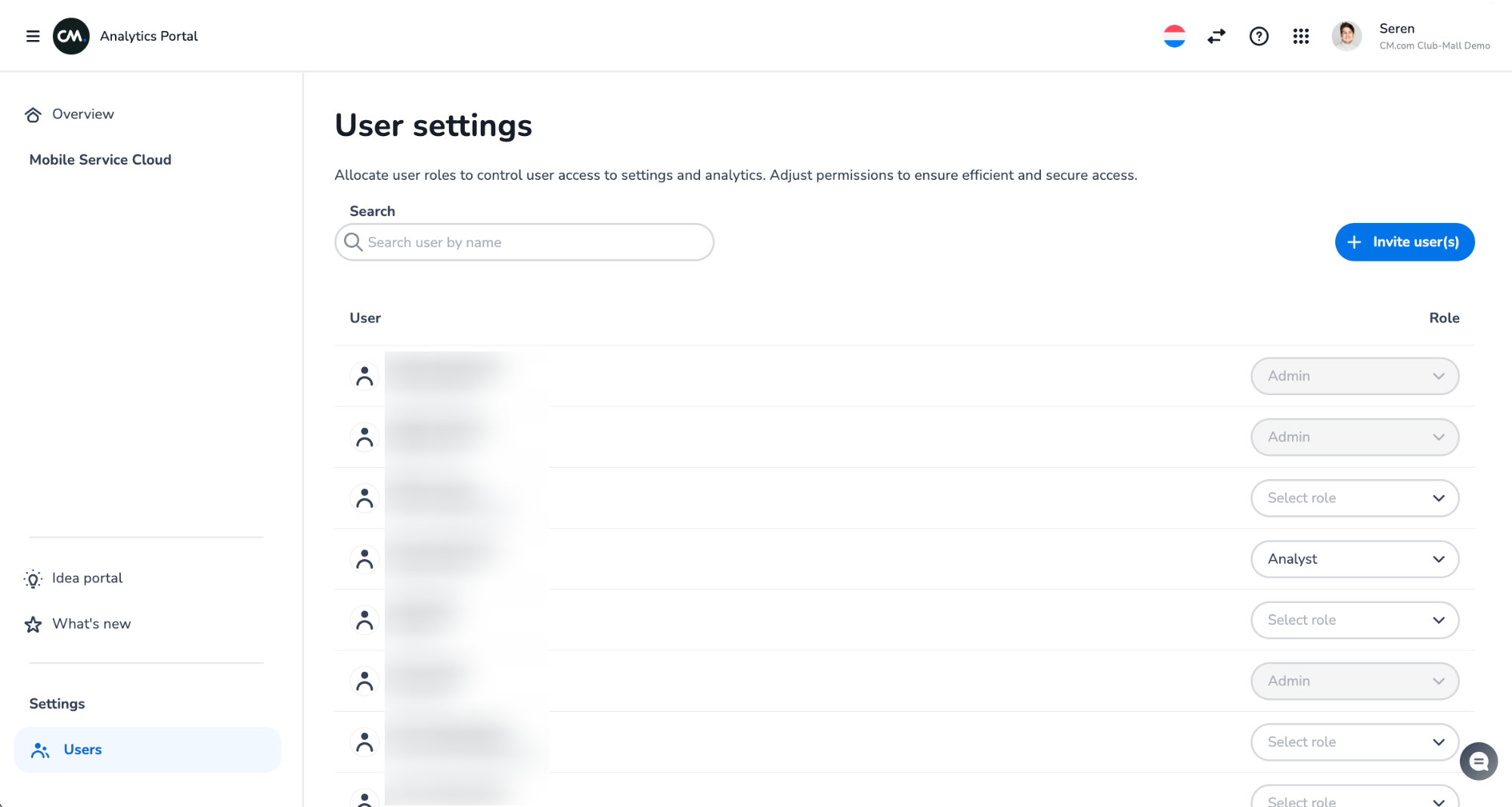This screenshot has width=1512, height=807.
Task: Select Users under Settings
Action: coord(82,749)
